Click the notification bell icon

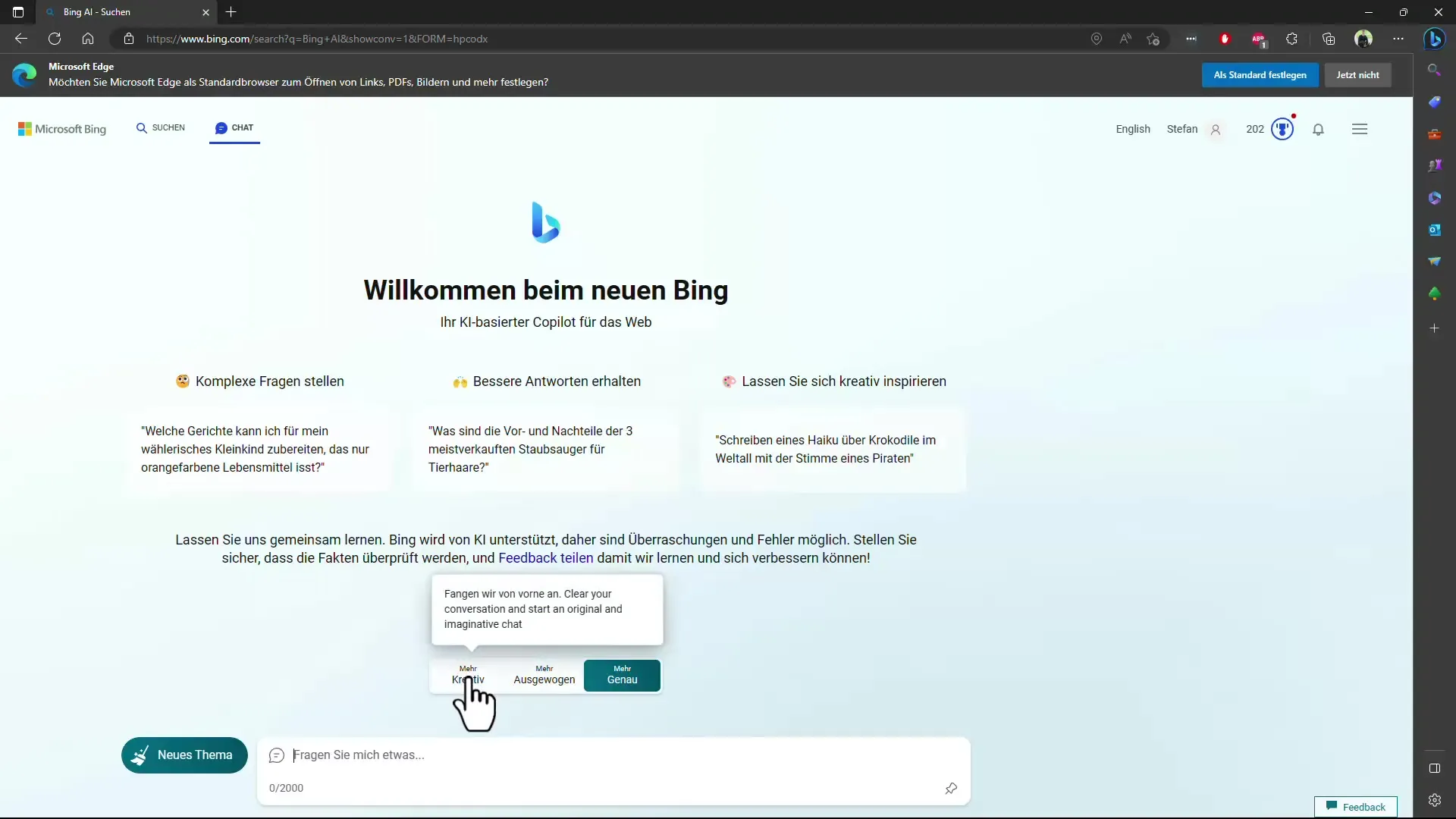(1320, 129)
